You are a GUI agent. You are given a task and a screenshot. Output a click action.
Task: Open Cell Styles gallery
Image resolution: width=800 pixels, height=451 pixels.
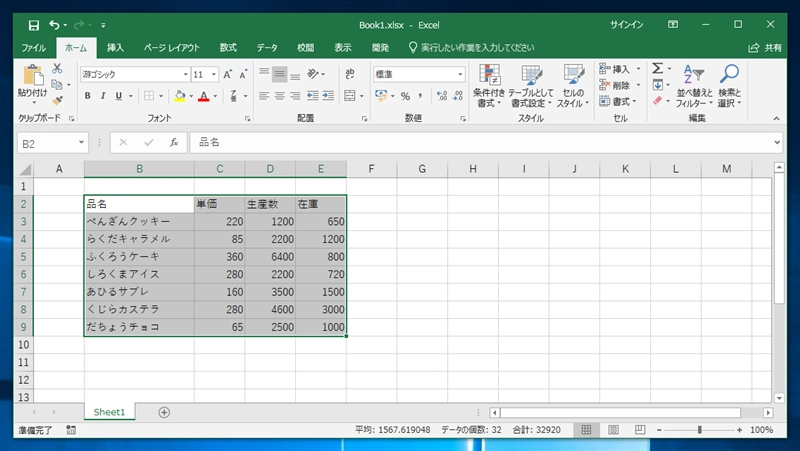pyautogui.click(x=573, y=86)
